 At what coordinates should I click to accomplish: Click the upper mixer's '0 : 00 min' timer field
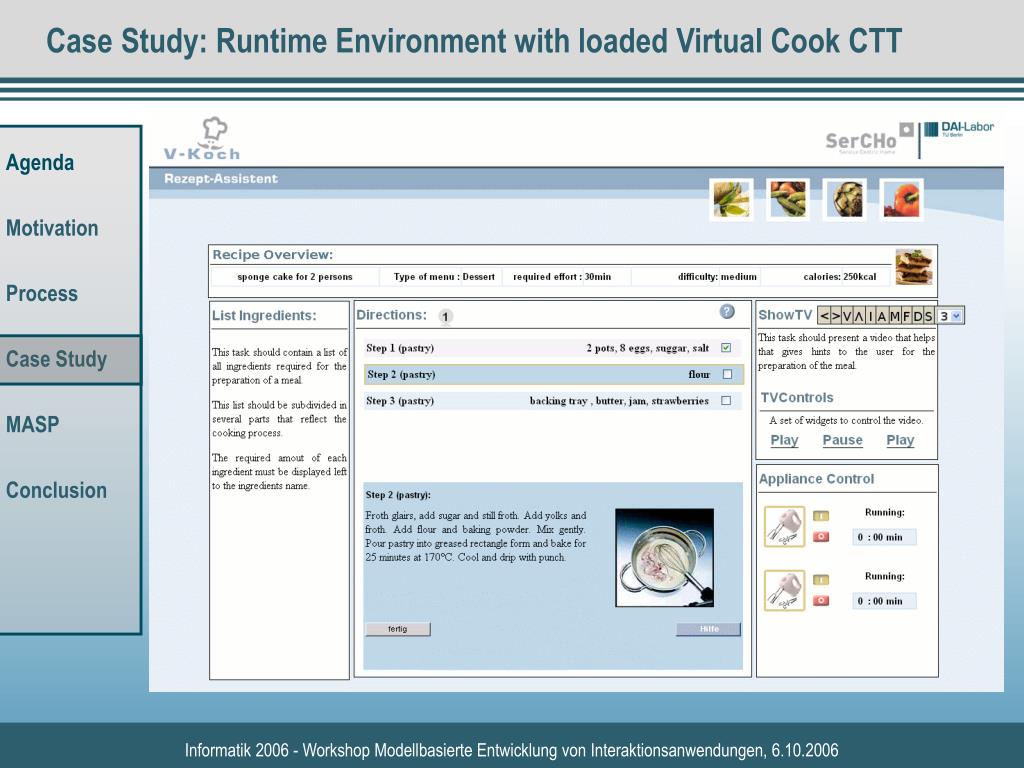[884, 537]
